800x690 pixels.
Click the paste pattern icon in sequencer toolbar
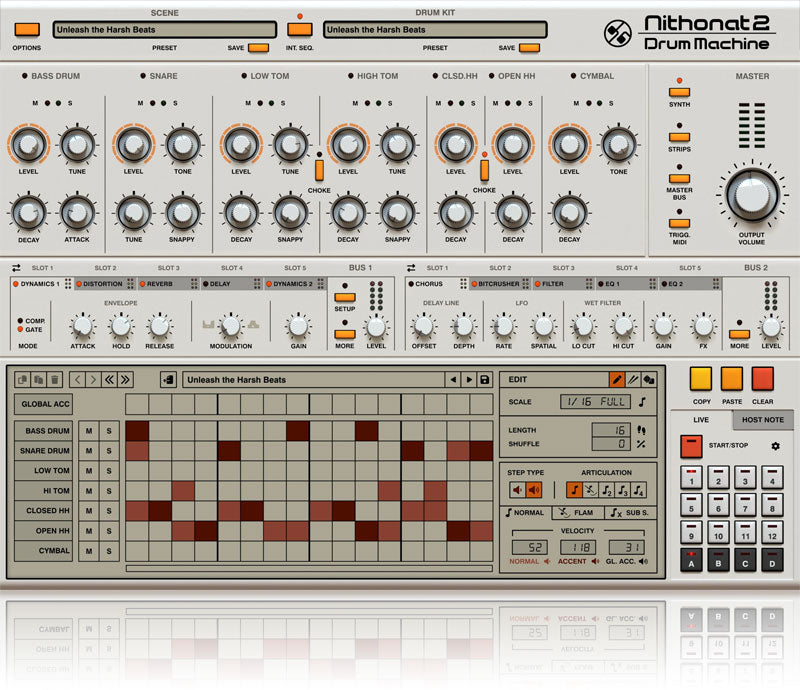38,380
